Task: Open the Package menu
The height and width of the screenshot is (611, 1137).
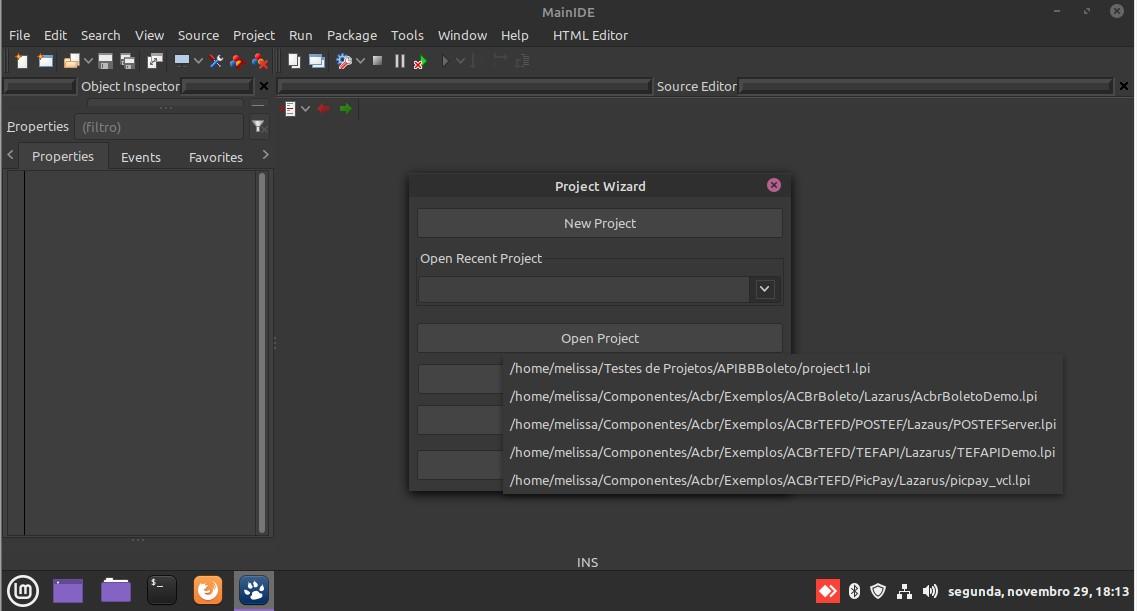Action: click(352, 36)
